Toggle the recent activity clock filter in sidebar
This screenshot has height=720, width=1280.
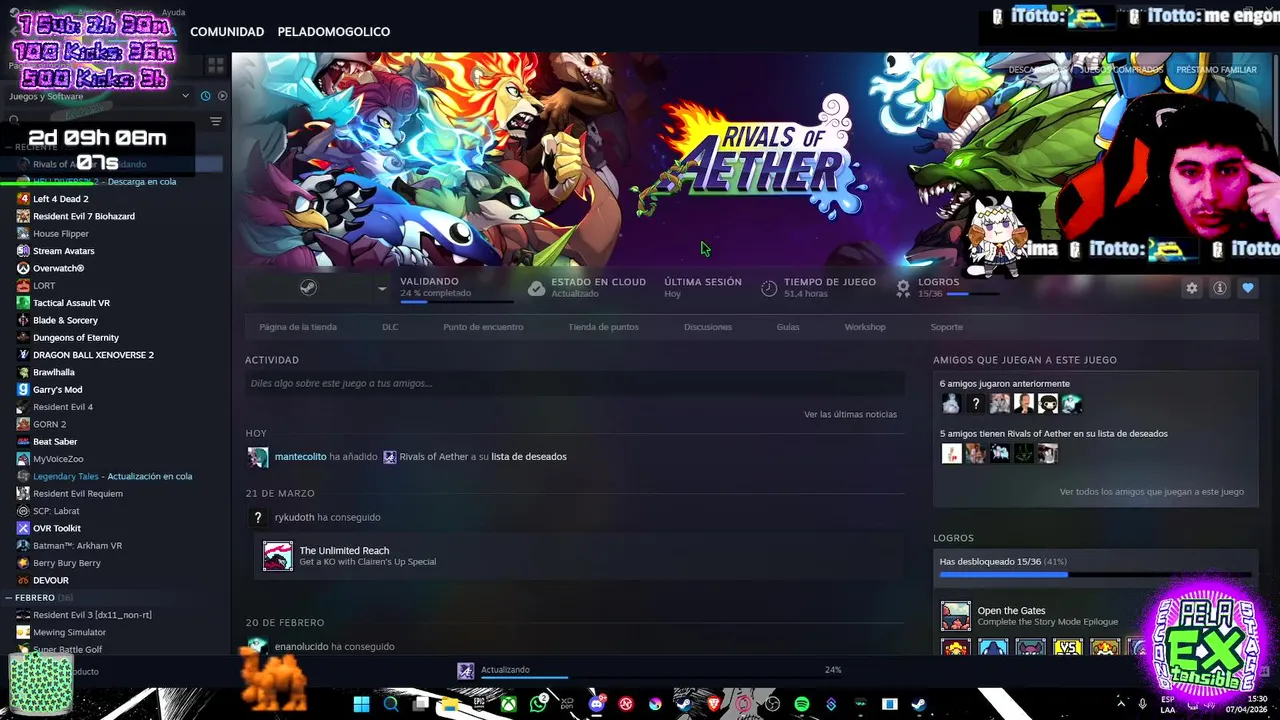pyautogui.click(x=205, y=96)
